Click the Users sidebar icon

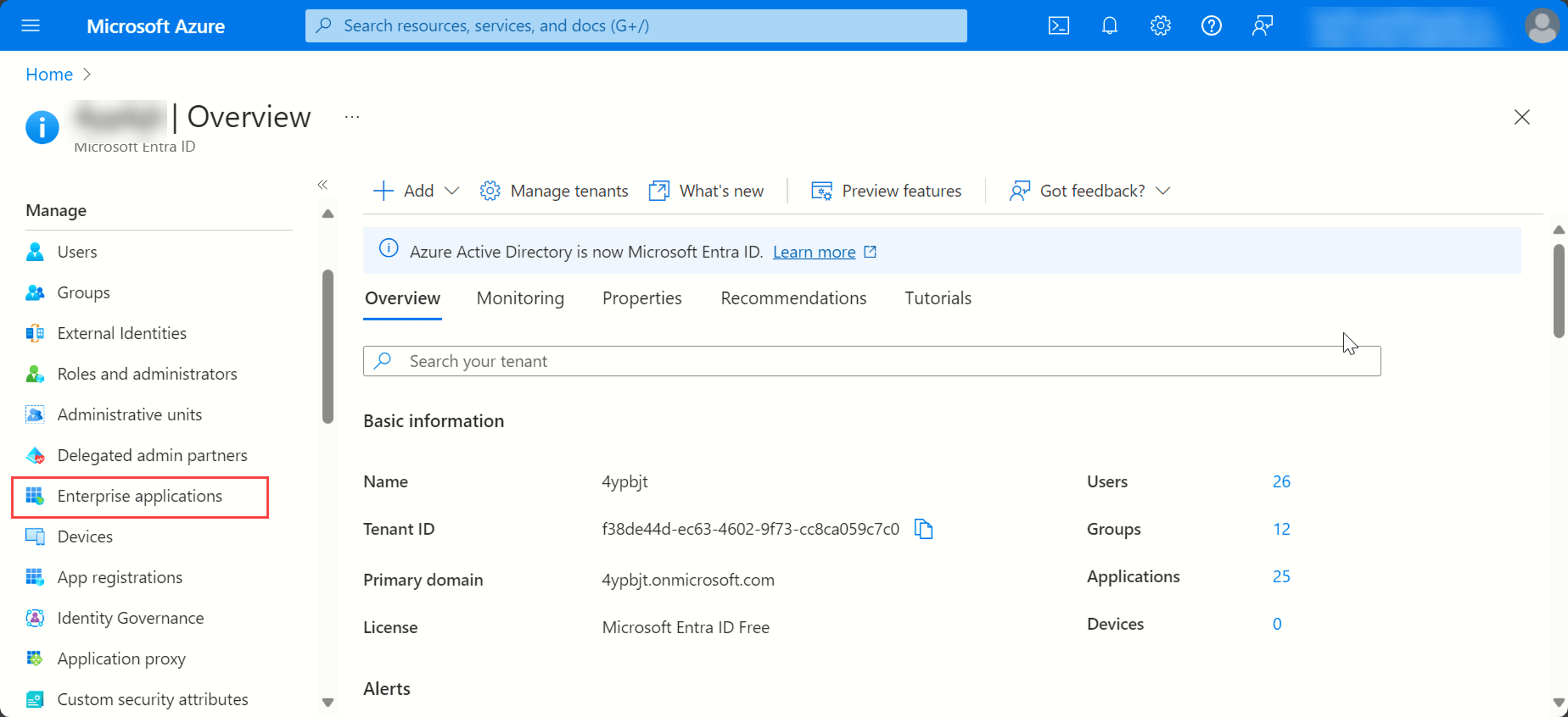tap(35, 252)
